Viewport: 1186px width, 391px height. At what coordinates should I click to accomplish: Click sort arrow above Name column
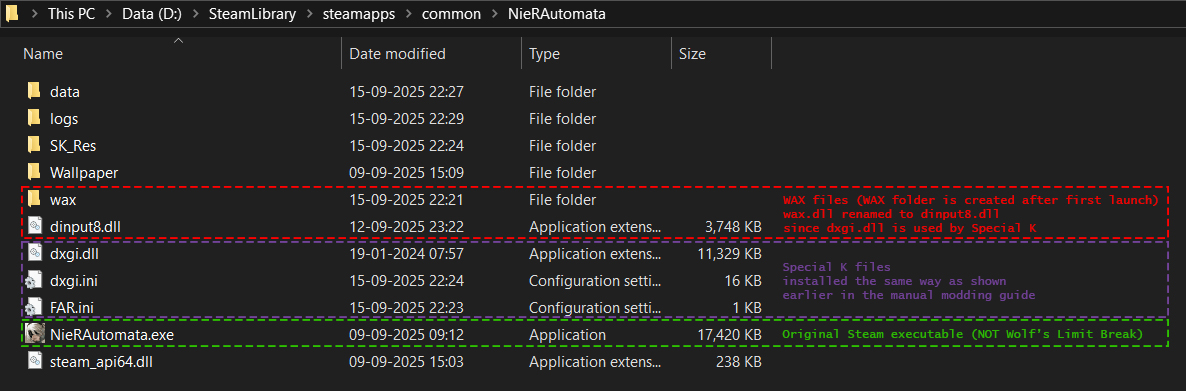click(179, 39)
